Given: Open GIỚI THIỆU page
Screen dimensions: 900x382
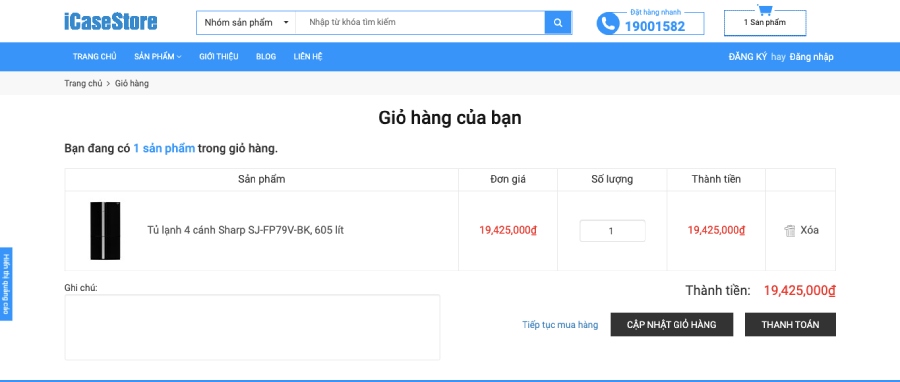Looking at the screenshot, I should point(219,56).
